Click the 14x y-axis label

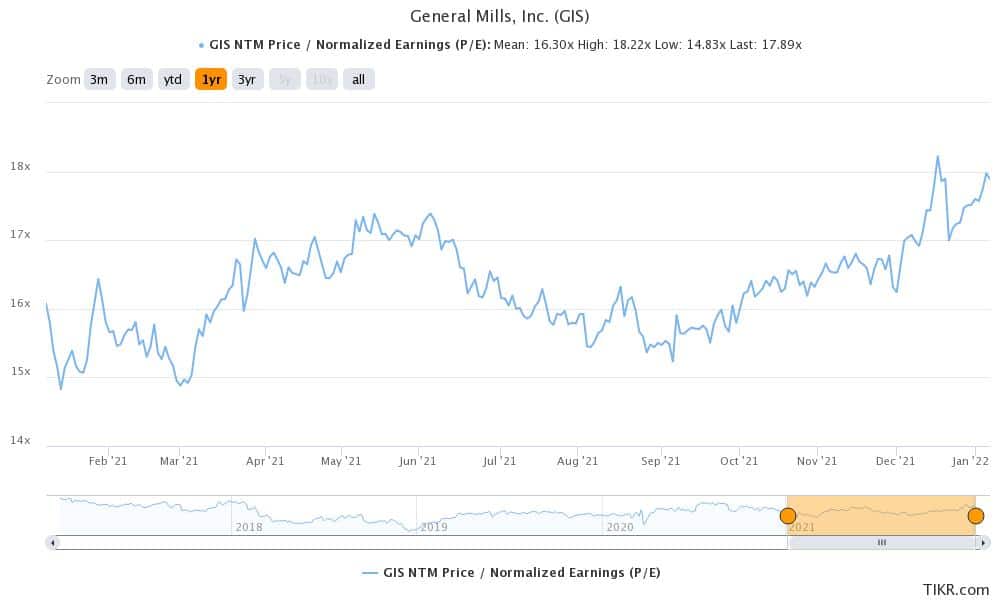tap(20, 441)
